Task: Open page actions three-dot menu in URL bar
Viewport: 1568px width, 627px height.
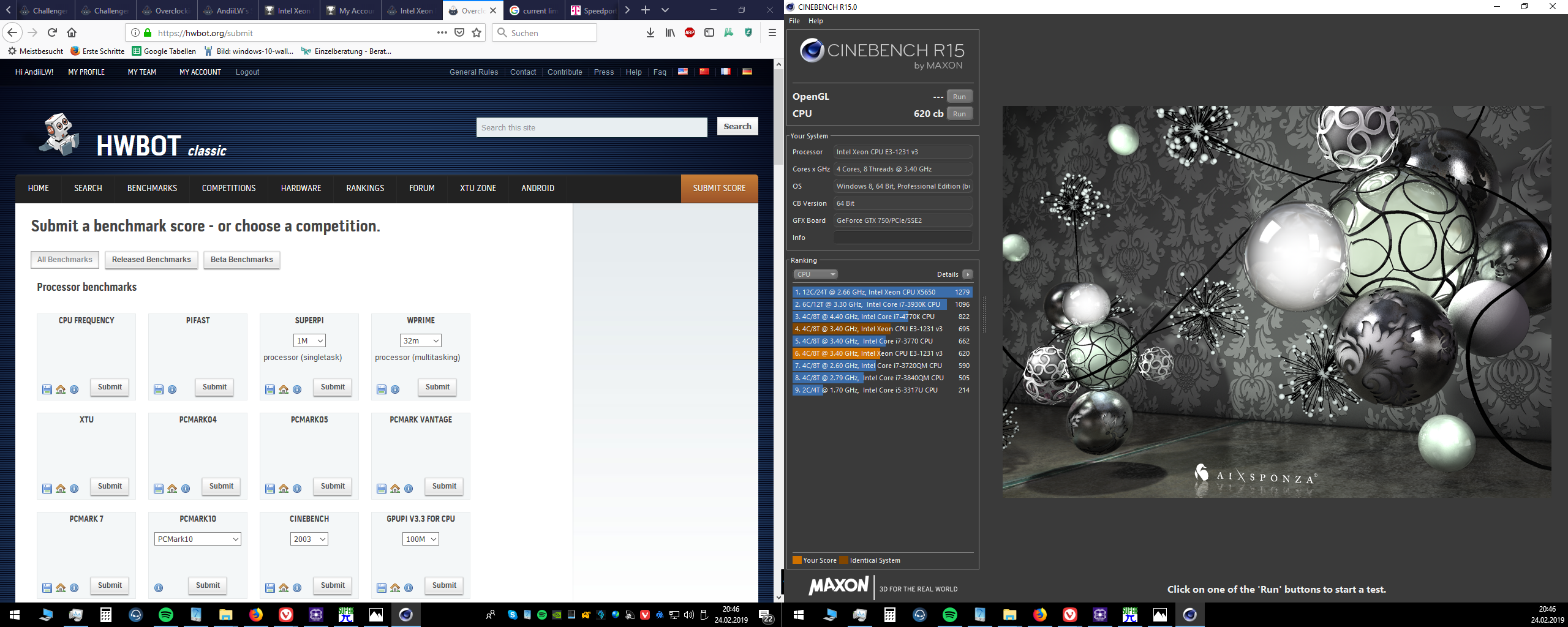Action: click(x=442, y=32)
